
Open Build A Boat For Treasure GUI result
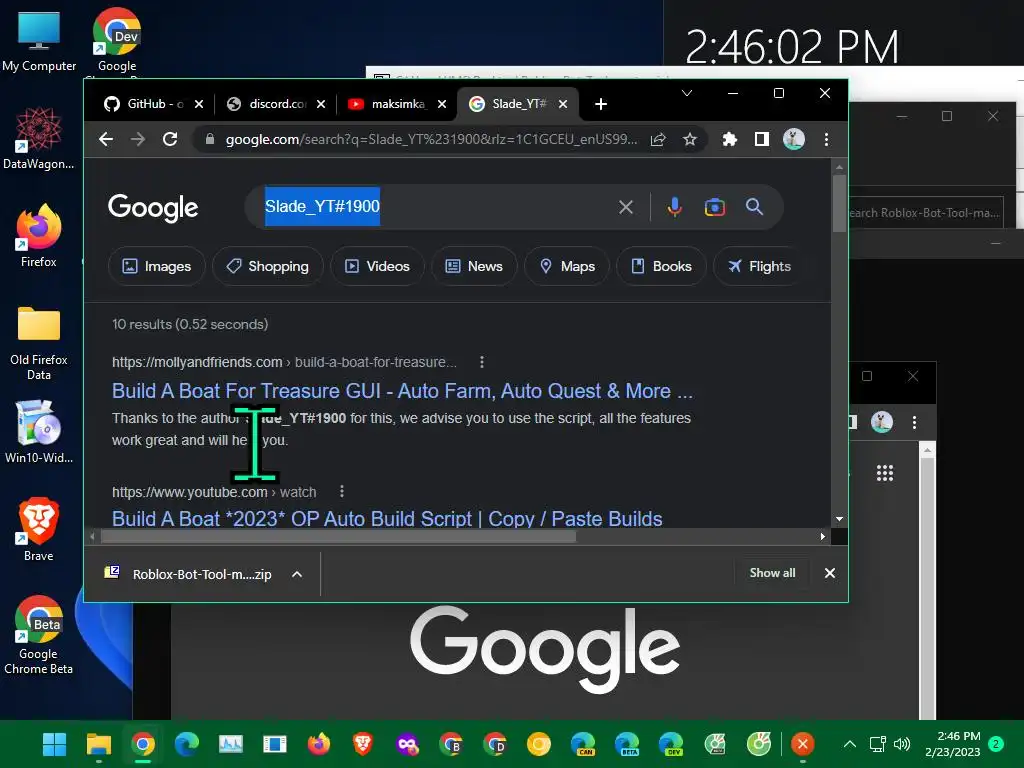[402, 391]
